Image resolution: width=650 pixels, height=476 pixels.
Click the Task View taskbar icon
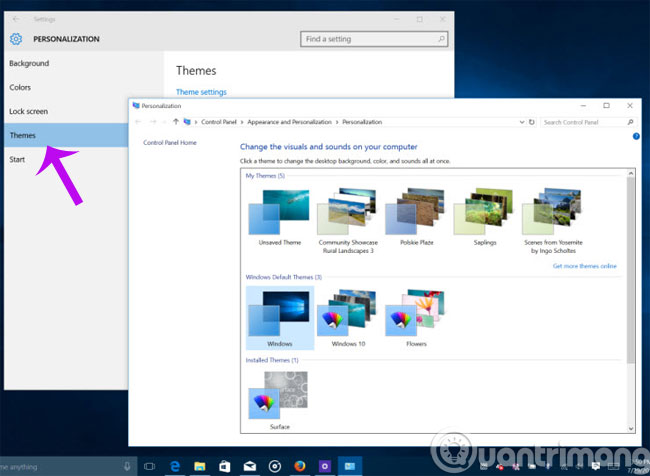[x=150, y=465]
